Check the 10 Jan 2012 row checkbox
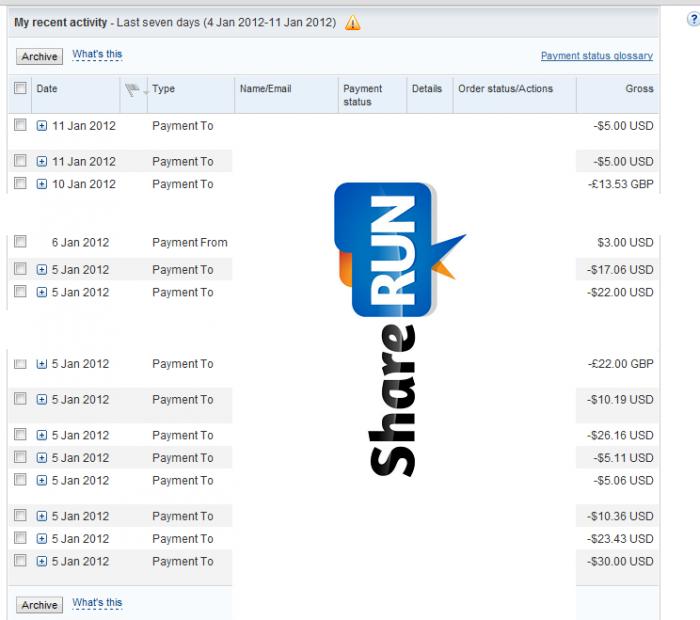The width and height of the screenshot is (700, 620). click(x=20, y=183)
